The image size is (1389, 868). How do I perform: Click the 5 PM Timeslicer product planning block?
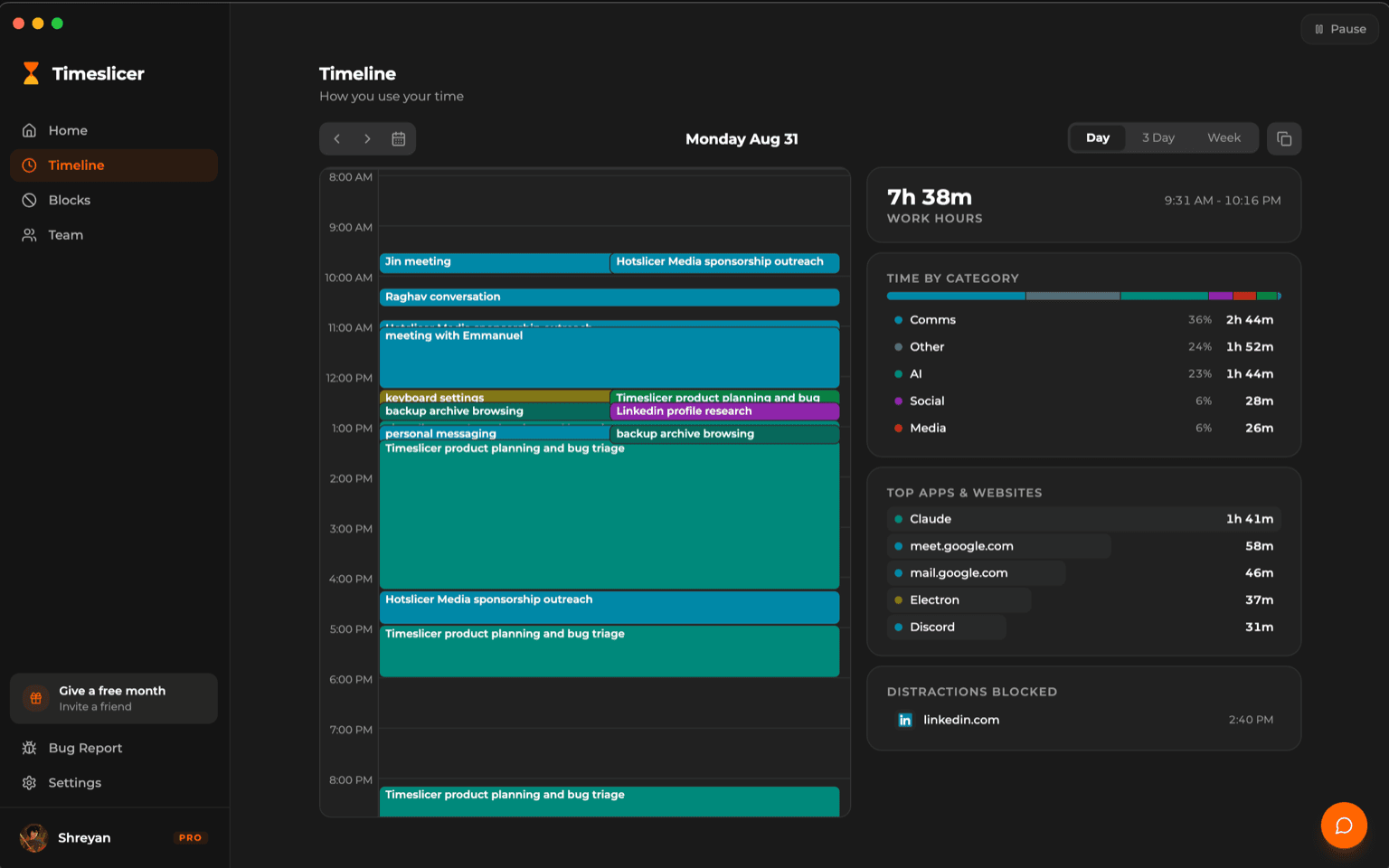[x=609, y=651]
